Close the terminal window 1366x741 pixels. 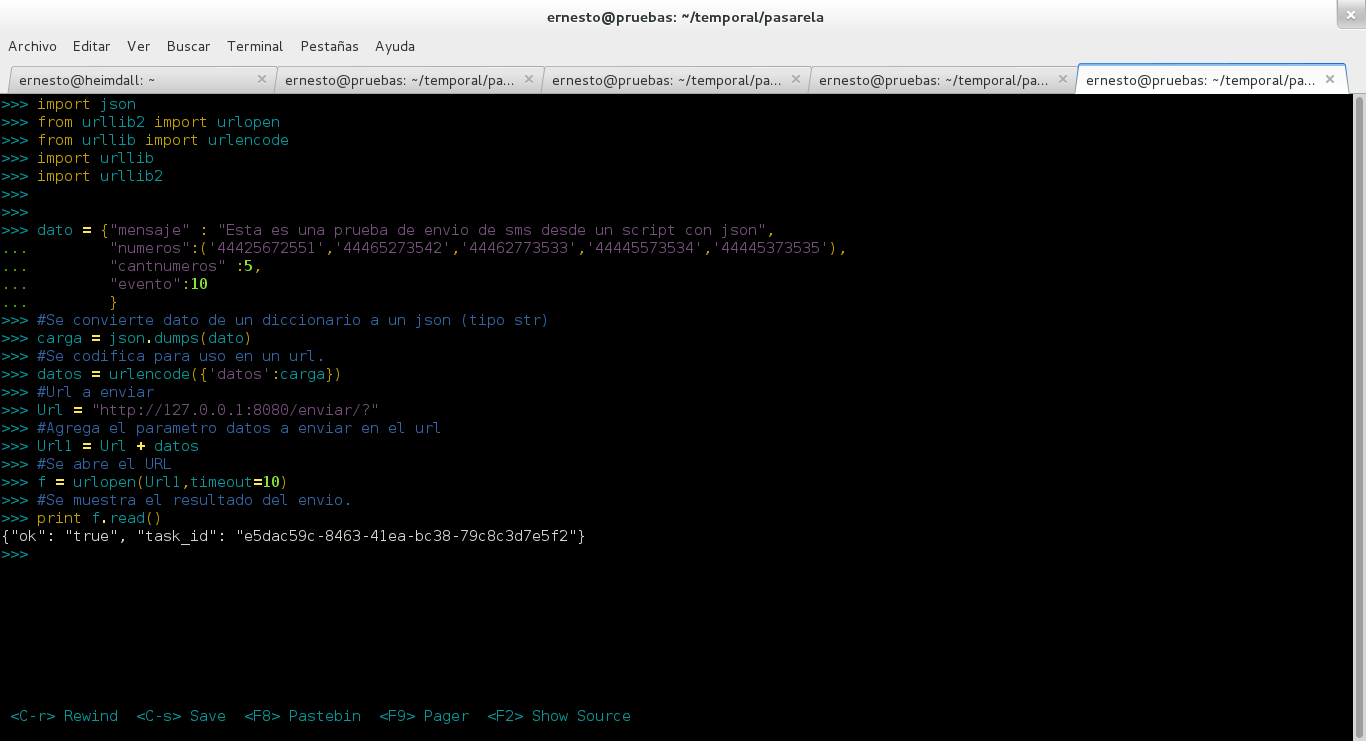click(1349, 15)
